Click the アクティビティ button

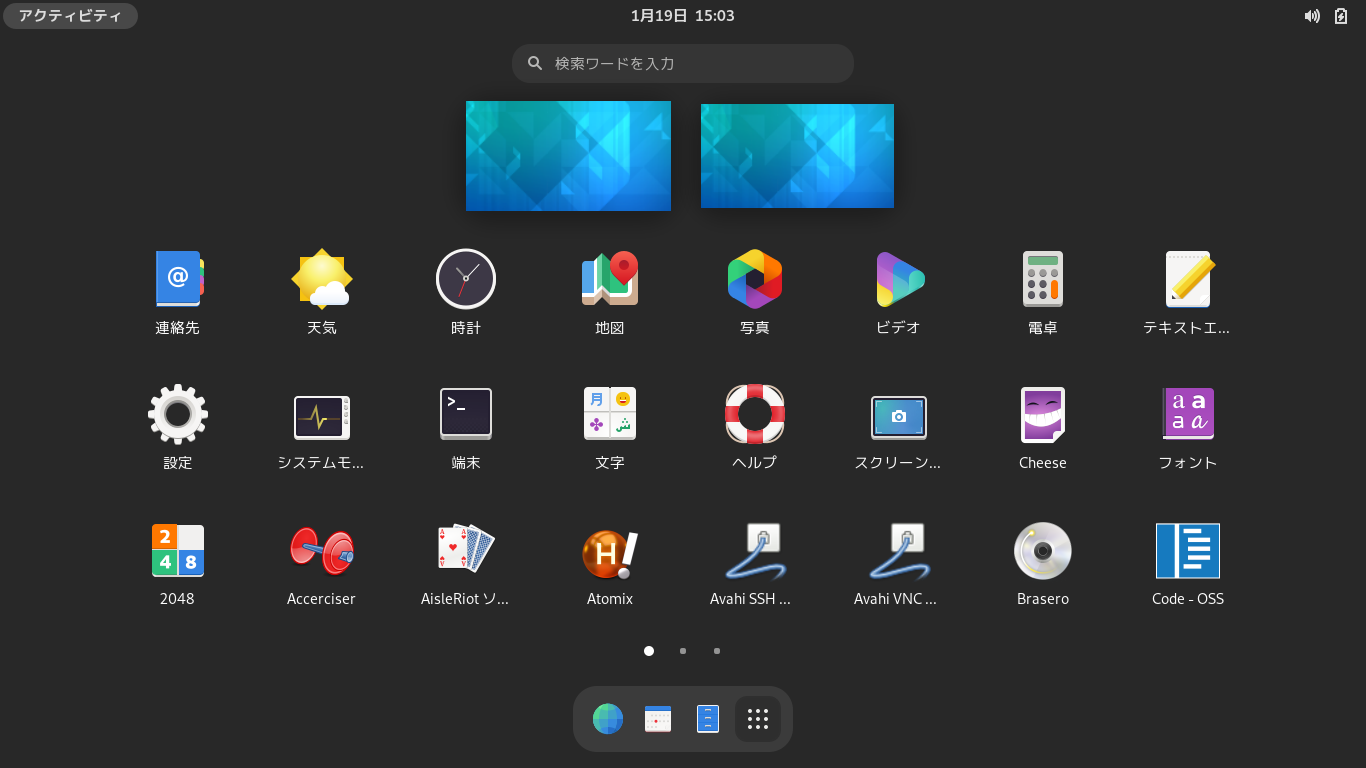pos(70,16)
